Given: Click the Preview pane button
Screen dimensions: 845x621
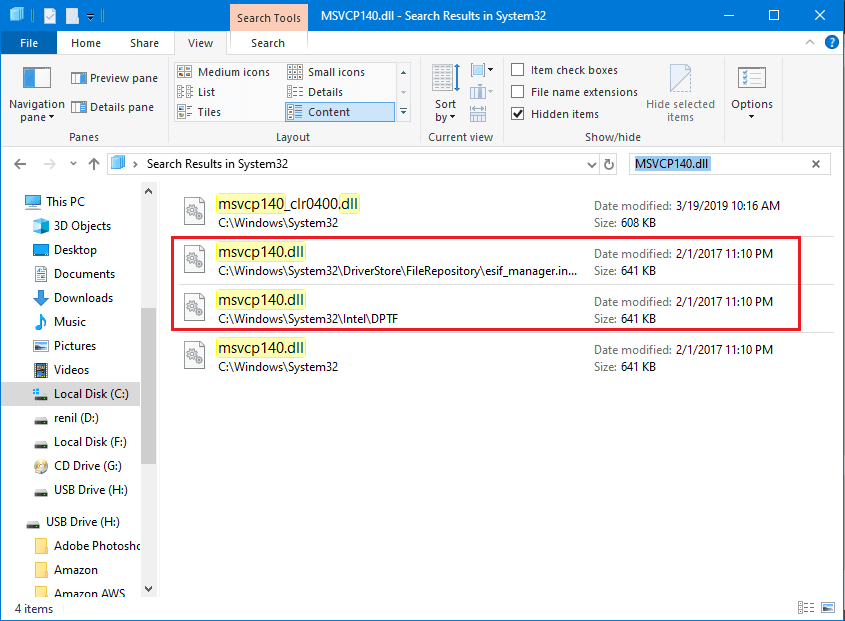Looking at the screenshot, I should click(x=114, y=78).
